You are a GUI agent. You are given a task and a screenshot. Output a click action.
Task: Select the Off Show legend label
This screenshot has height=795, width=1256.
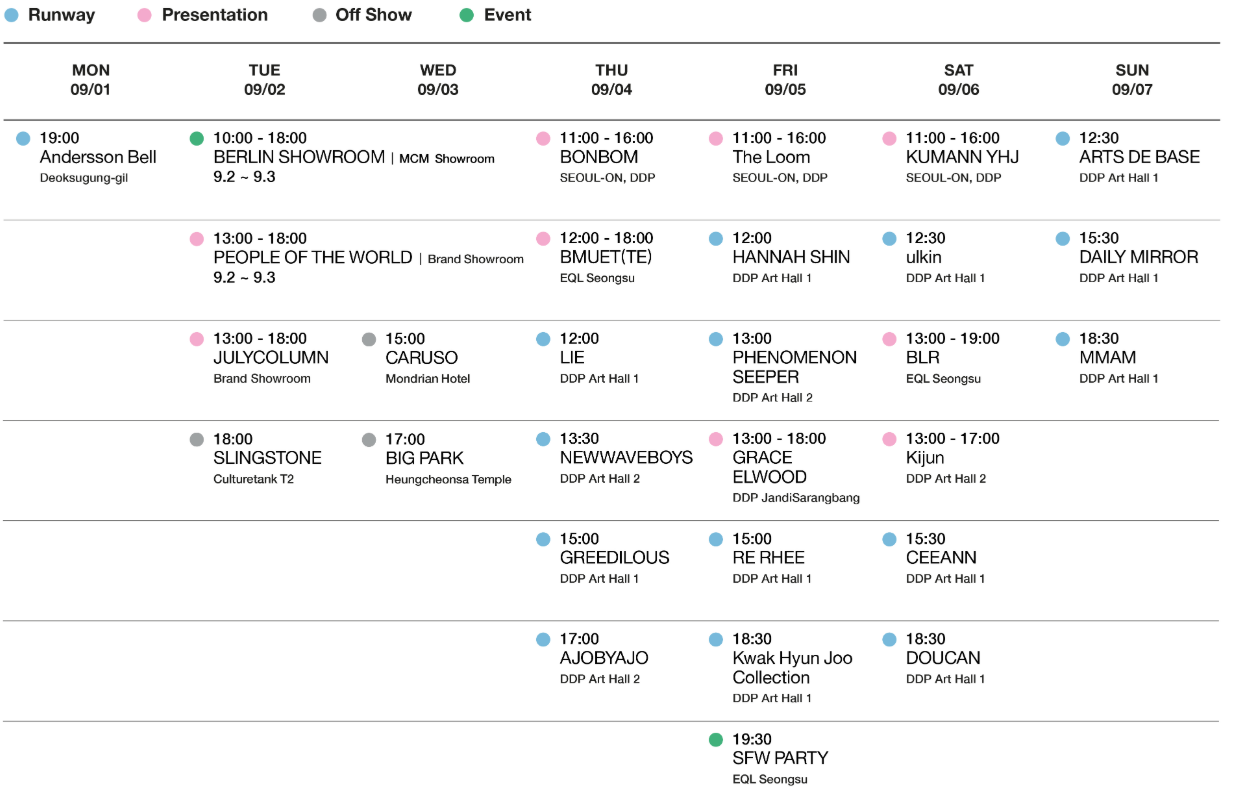pos(374,15)
